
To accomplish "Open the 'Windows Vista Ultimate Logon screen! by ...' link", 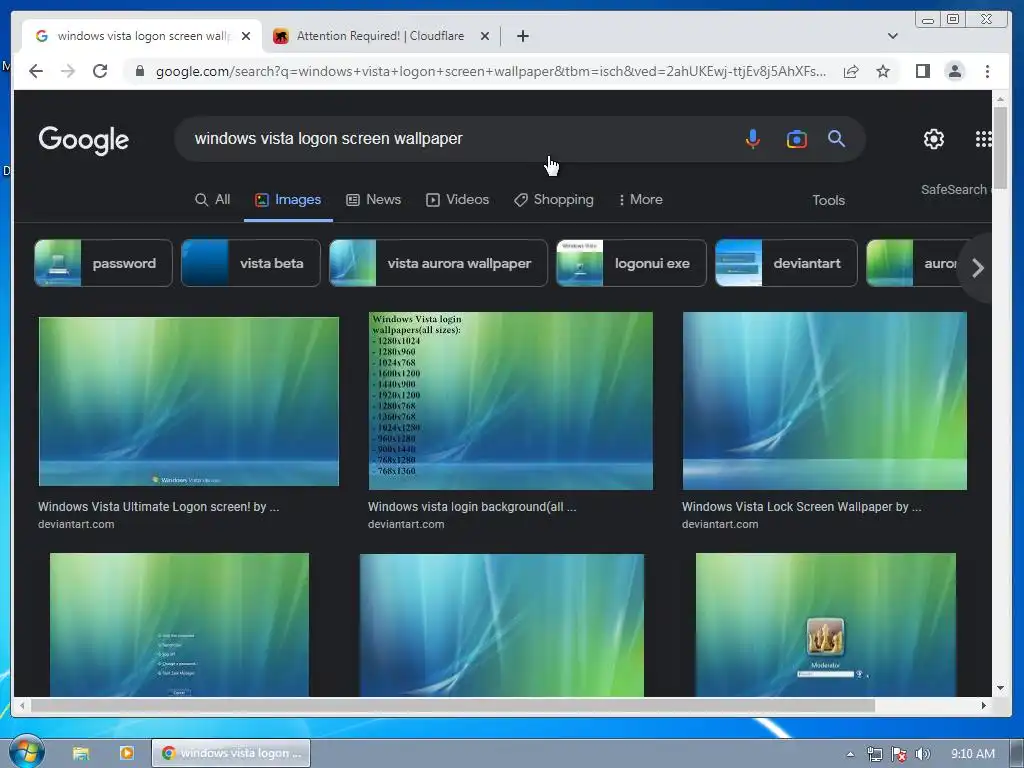I will [159, 507].
